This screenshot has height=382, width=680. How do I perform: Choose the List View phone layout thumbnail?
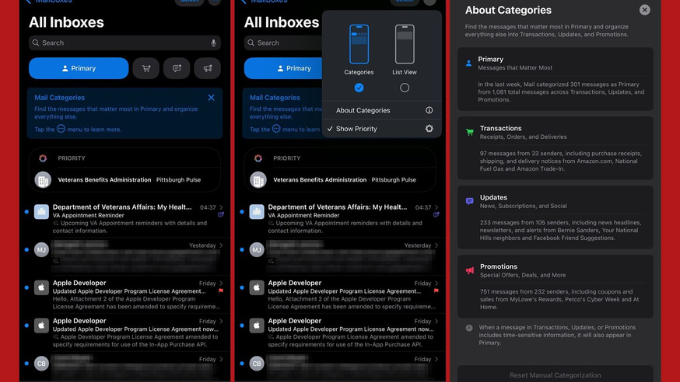405,44
